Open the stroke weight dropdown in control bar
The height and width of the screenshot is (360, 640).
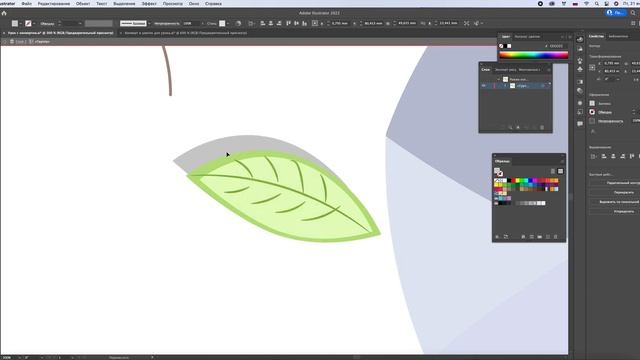click(x=80, y=23)
